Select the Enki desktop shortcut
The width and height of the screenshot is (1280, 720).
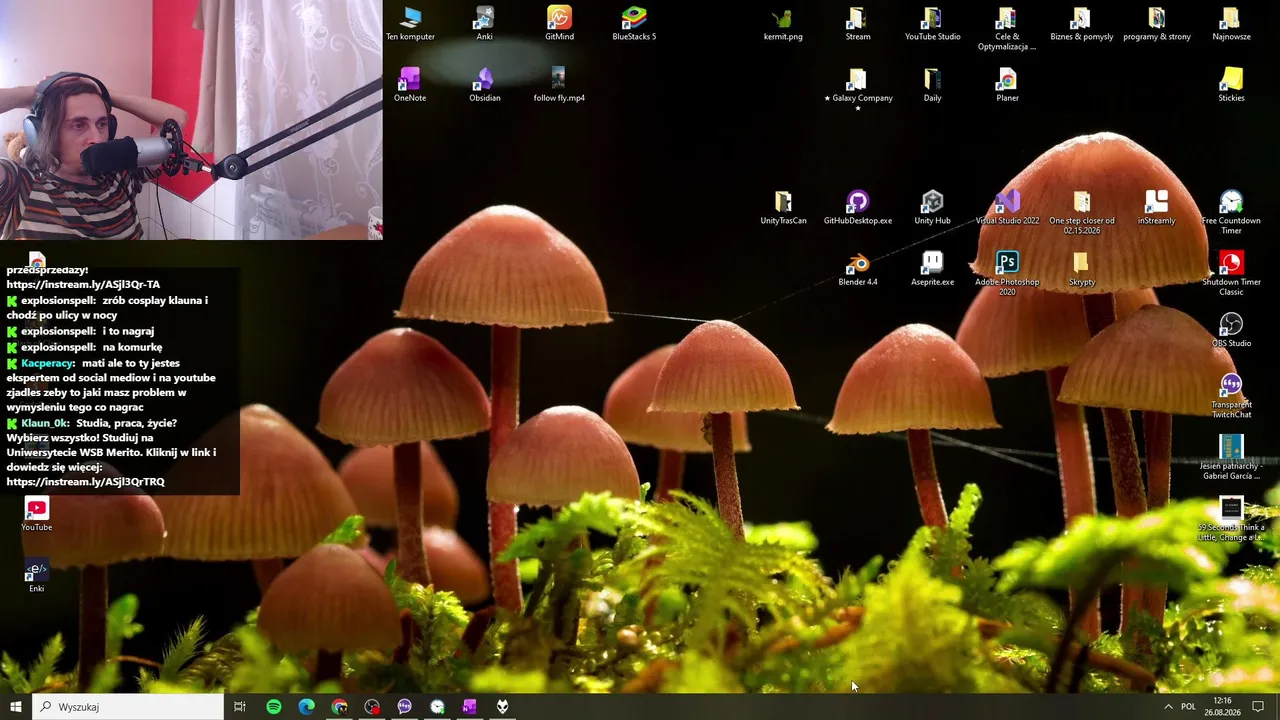pos(36,576)
